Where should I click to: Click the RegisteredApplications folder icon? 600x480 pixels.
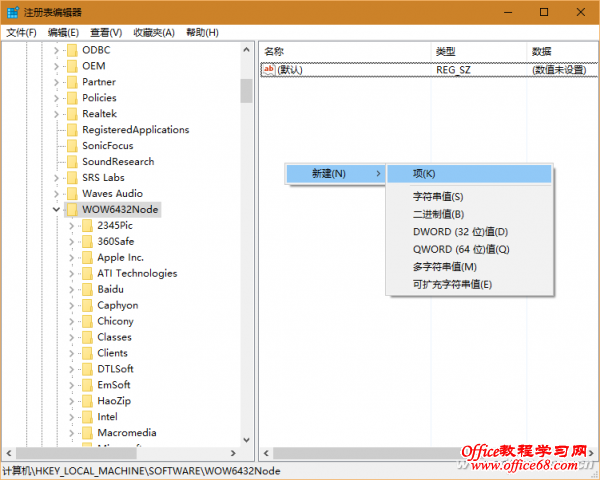pos(72,130)
